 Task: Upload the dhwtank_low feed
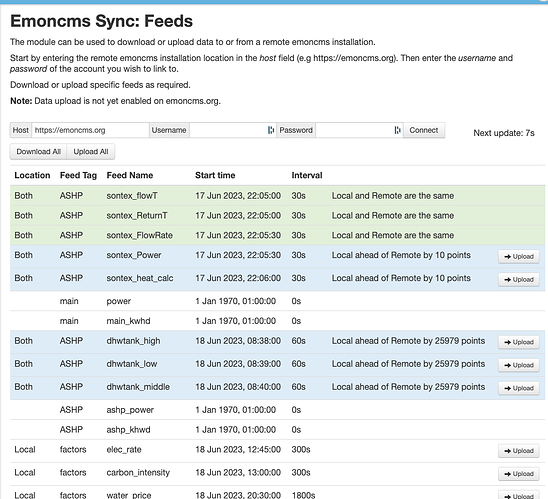coord(519,365)
